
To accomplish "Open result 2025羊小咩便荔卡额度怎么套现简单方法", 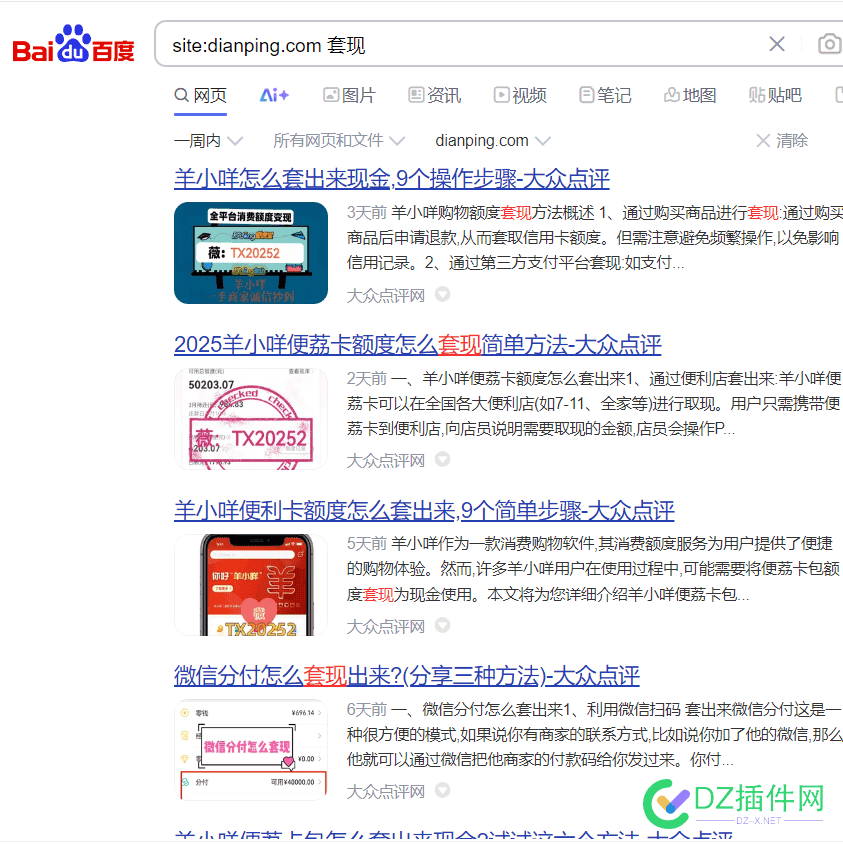I will click(x=418, y=344).
